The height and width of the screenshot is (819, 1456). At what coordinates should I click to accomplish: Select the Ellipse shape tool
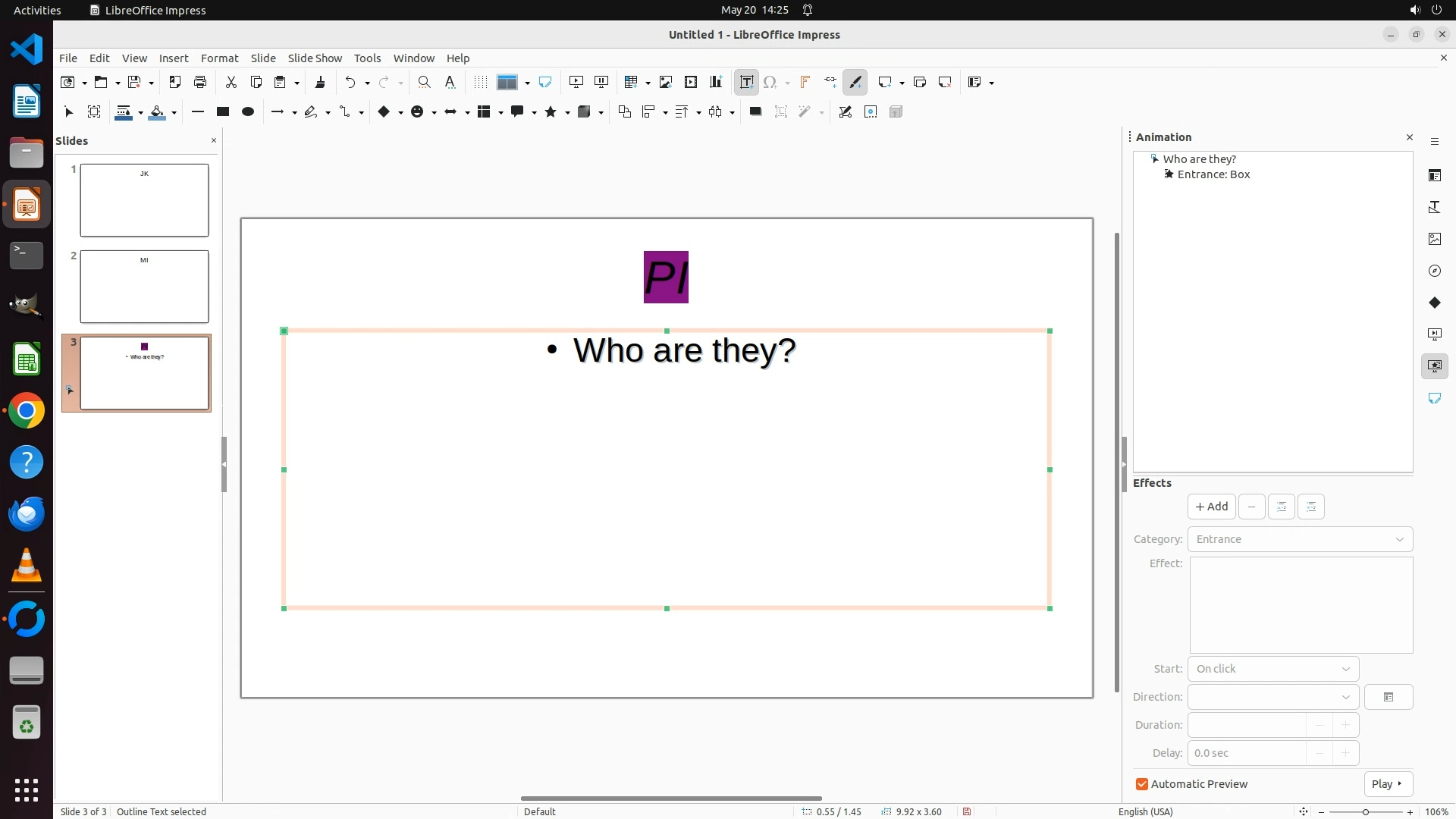pos(247,111)
